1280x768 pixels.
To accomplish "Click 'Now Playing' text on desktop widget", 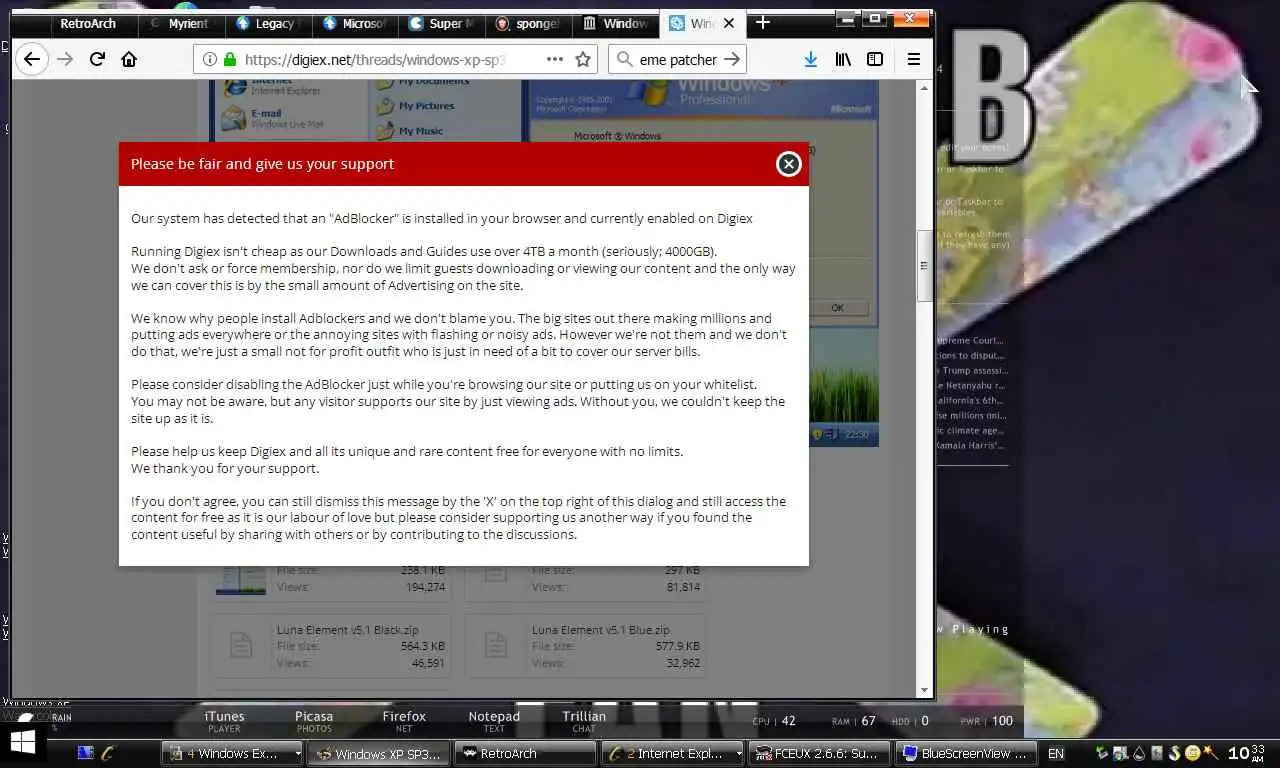I will point(973,629).
